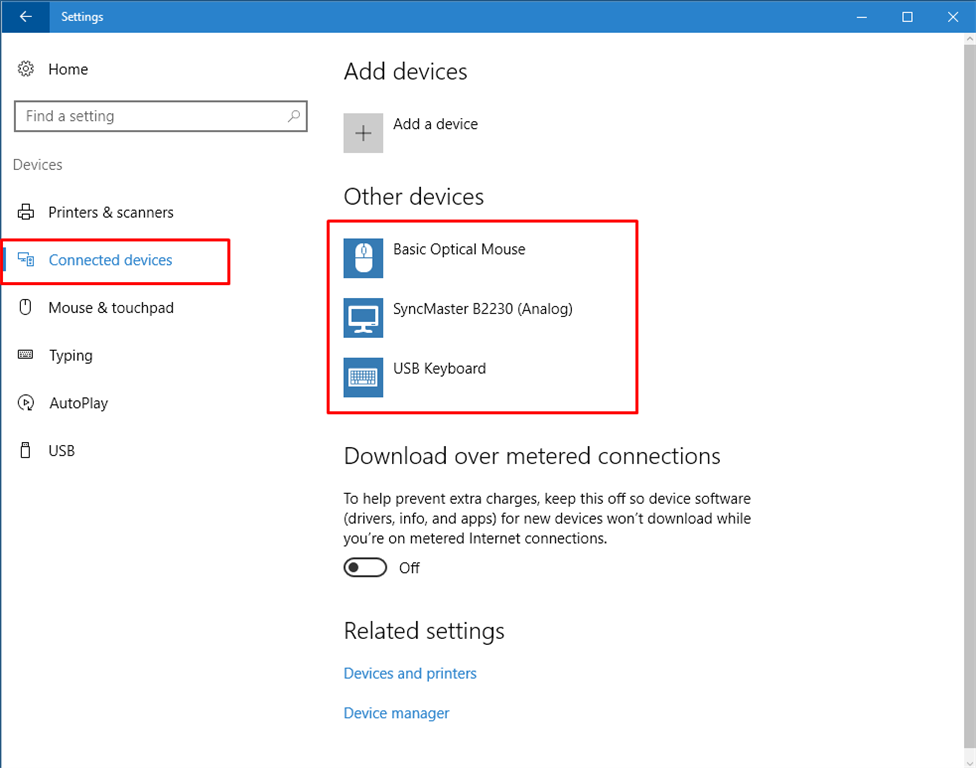Go to Typing settings page

[x=71, y=356]
